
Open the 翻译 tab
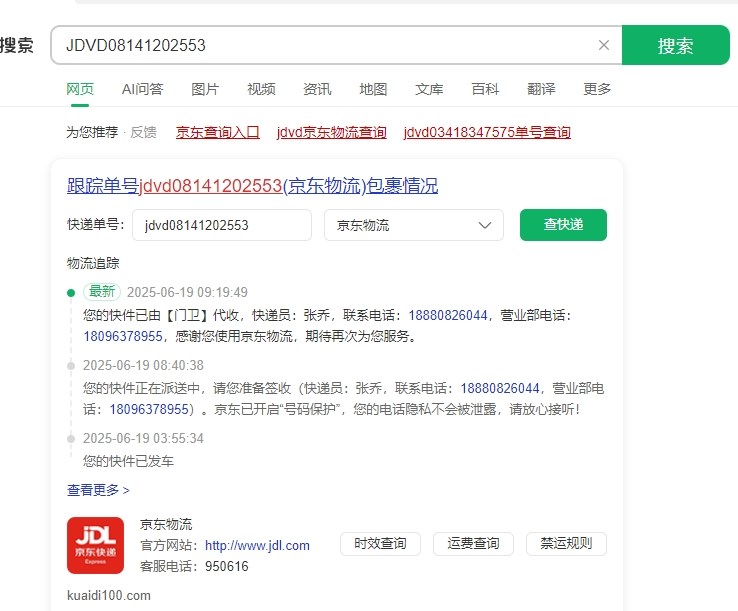pyautogui.click(x=541, y=89)
